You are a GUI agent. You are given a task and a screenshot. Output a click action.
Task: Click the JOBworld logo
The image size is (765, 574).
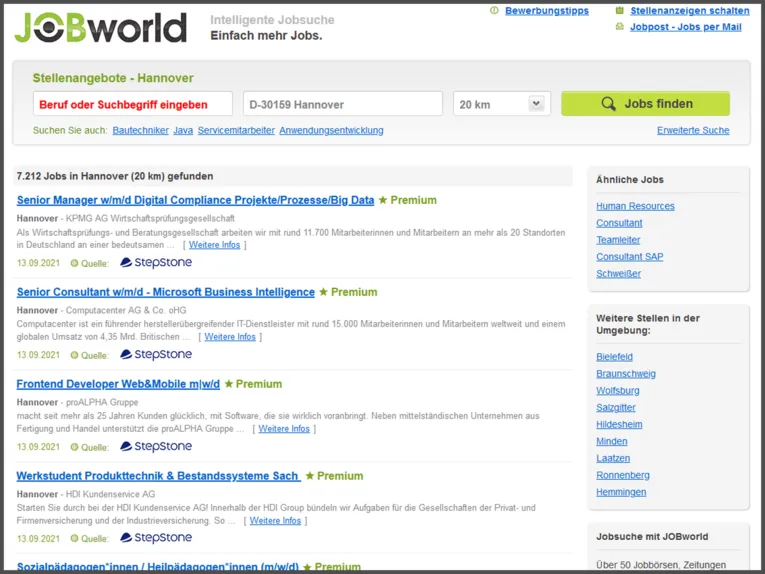tap(101, 28)
